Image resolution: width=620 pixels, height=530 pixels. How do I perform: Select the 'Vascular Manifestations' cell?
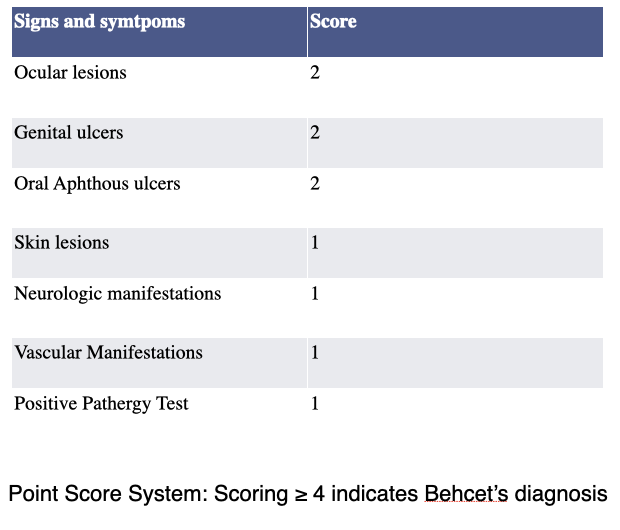(108, 353)
